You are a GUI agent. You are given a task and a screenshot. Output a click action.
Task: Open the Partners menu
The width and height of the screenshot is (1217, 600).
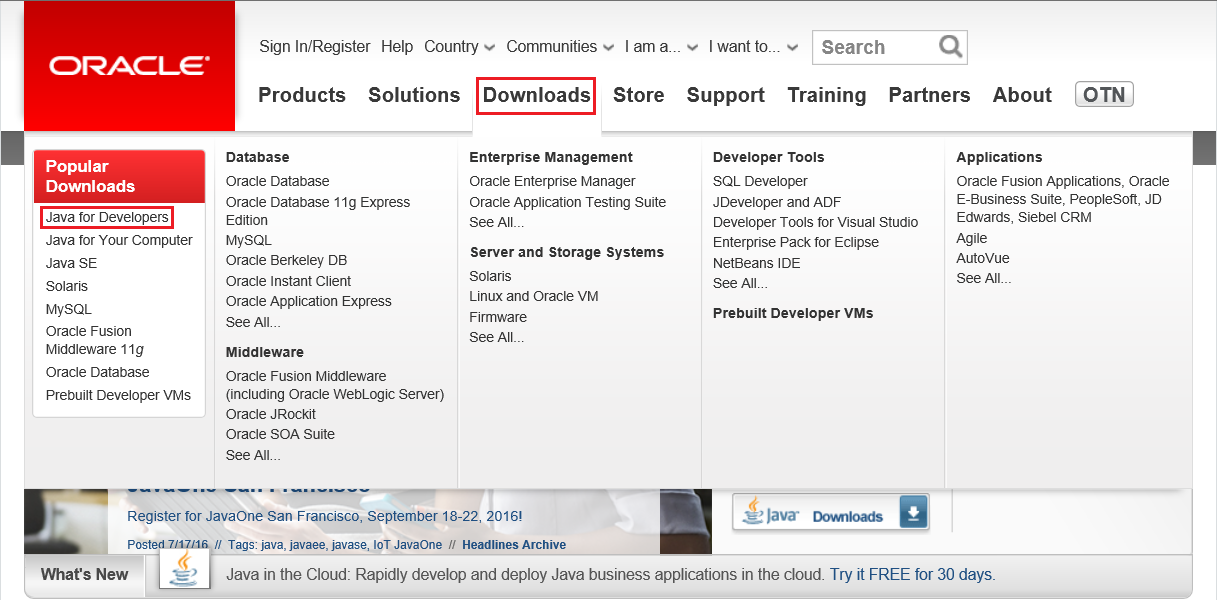[929, 95]
